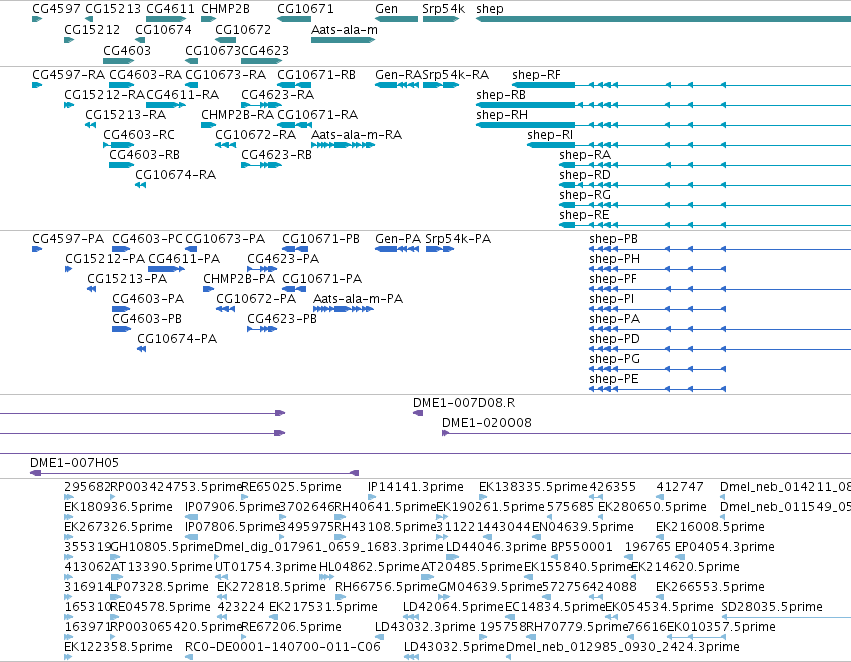Select the CHMP2B-RA transcript label

237,115
